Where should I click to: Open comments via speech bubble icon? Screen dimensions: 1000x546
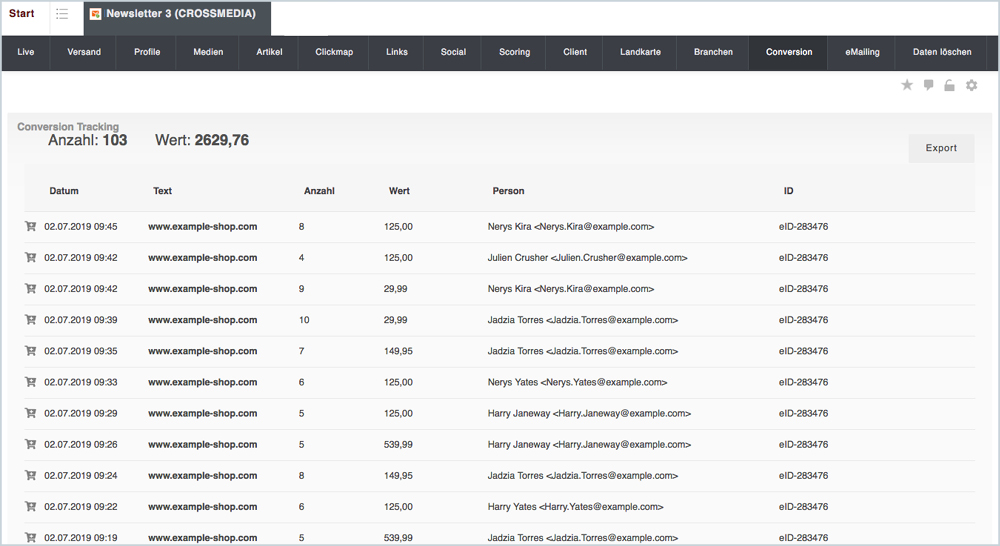[928, 86]
